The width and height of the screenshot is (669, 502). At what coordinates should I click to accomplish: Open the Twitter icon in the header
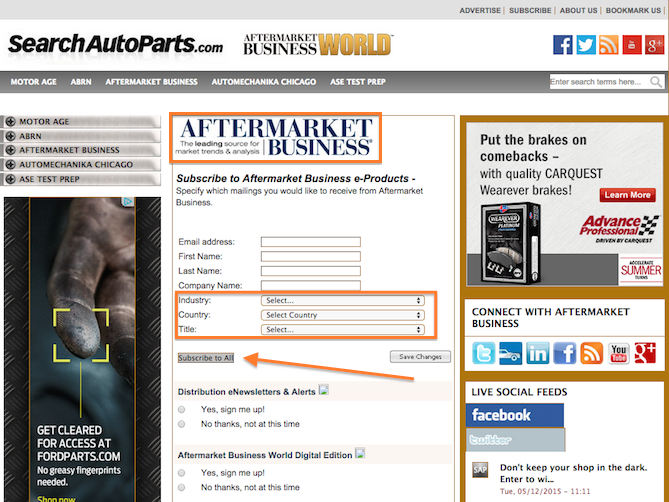pos(586,45)
